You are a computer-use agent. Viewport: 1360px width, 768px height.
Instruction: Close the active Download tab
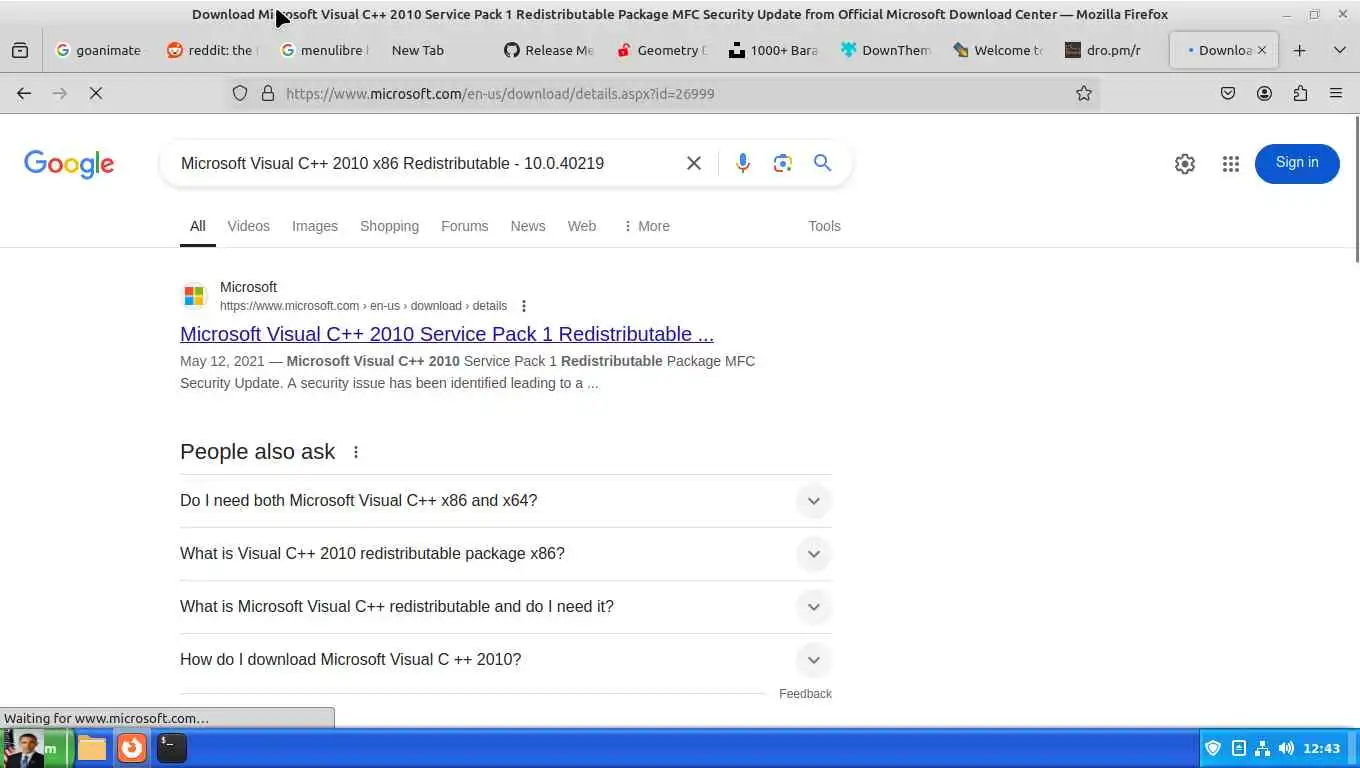(x=1262, y=50)
